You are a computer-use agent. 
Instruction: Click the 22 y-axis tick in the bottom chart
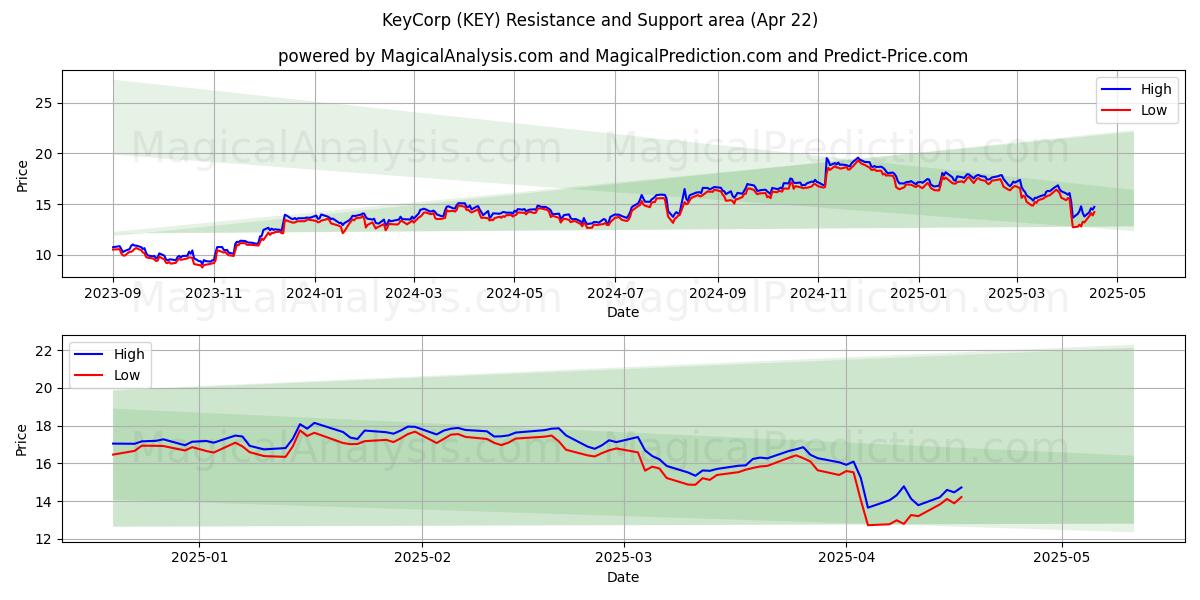pyautogui.click(x=44, y=351)
